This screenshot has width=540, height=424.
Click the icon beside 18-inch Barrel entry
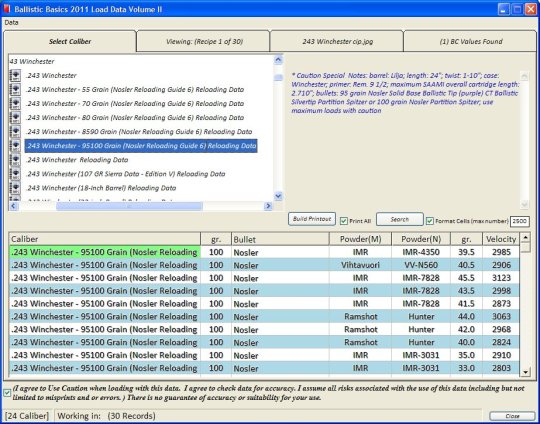click(x=15, y=188)
